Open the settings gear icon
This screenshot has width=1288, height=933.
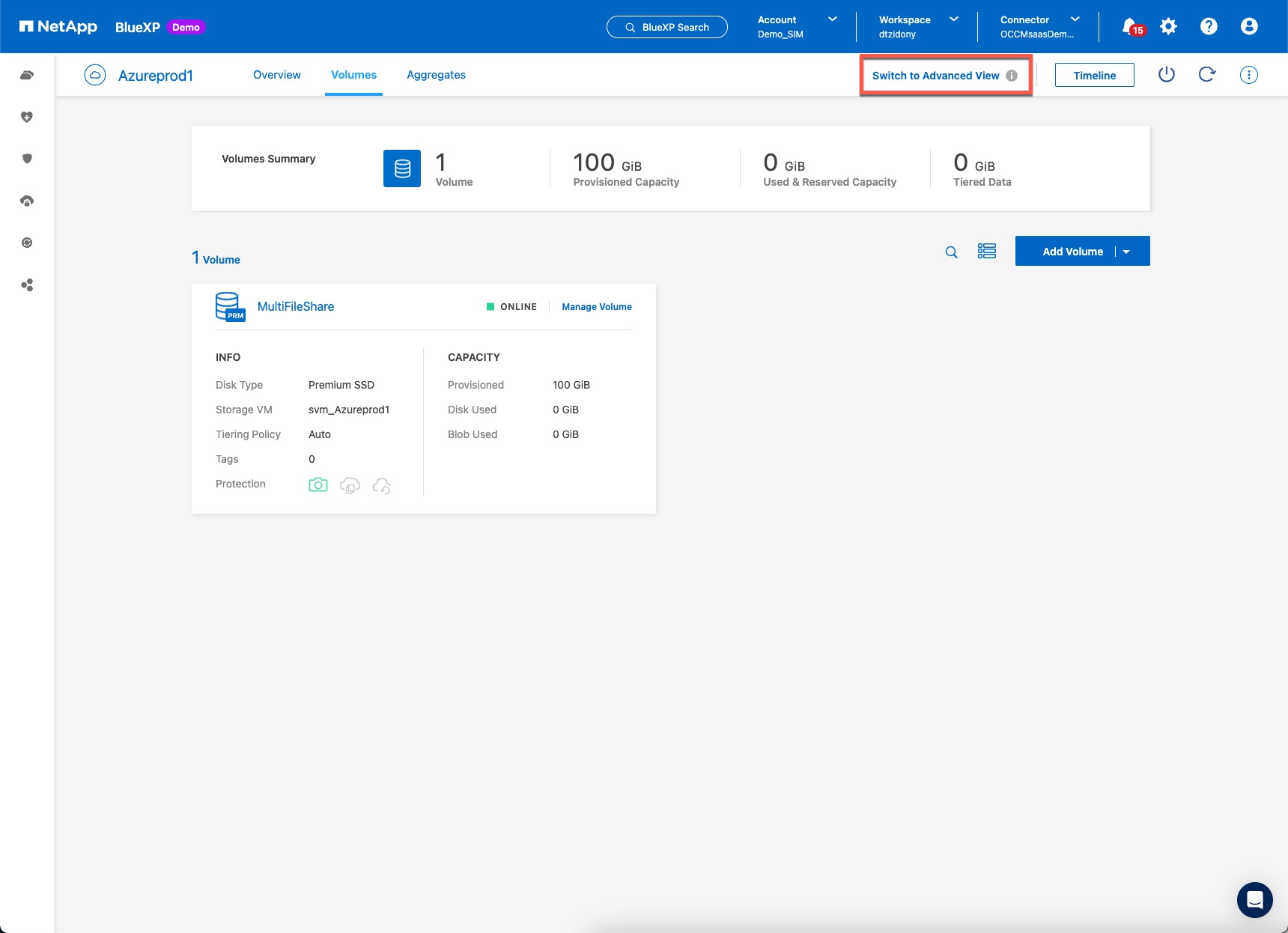1168,27
